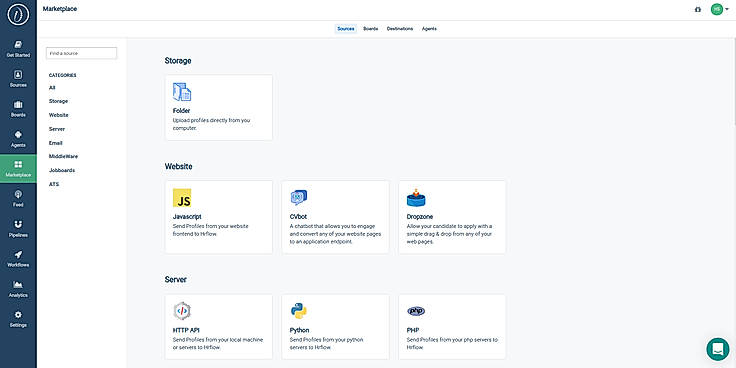Click the Website section heading
736x368 pixels.
click(x=178, y=166)
